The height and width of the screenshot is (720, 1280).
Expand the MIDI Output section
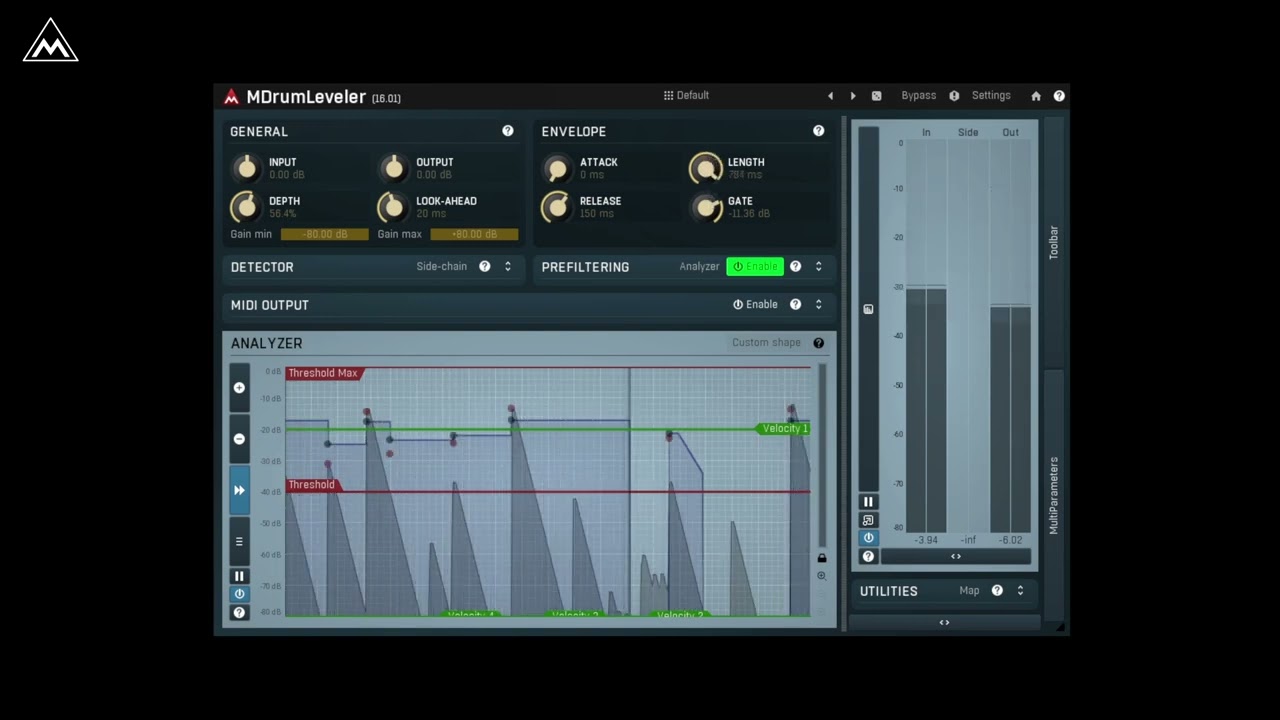[x=818, y=305]
